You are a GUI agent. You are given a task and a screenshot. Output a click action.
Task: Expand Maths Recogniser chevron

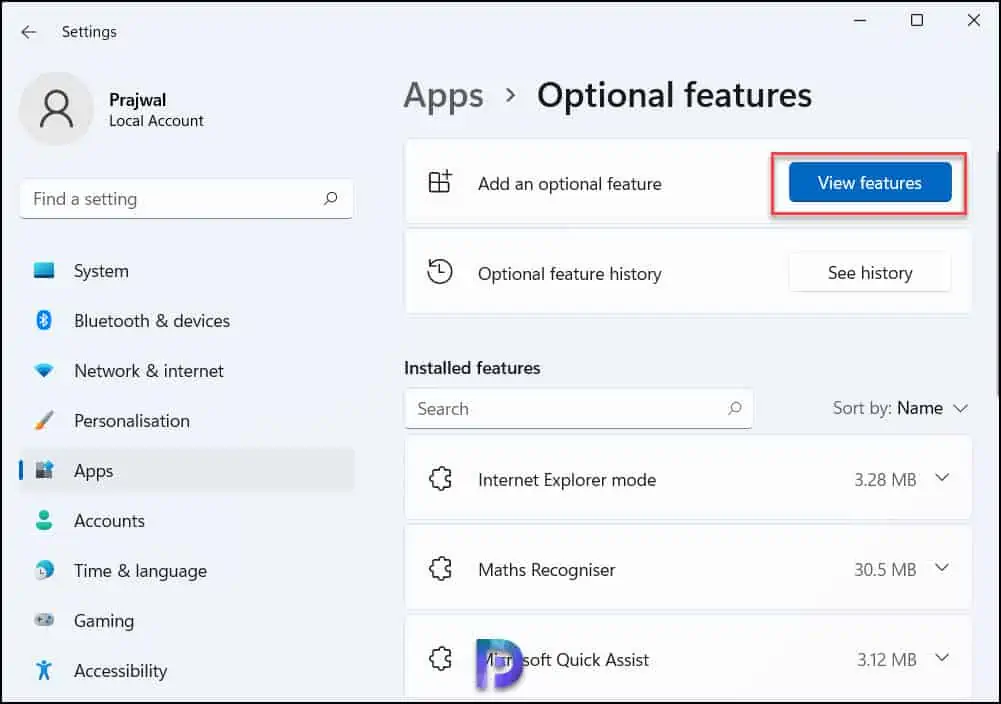[x=942, y=568]
